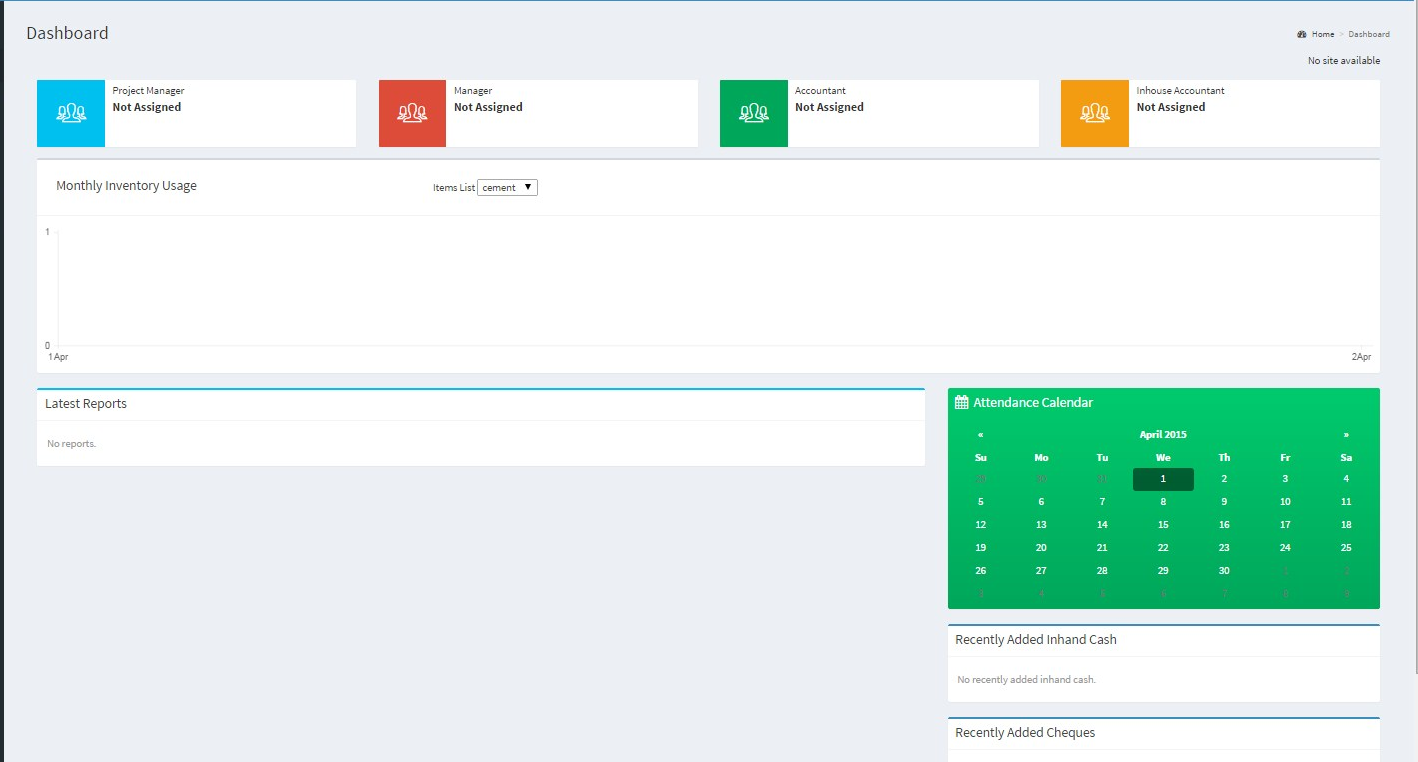Viewport: 1418px width, 762px height.
Task: Click the orange Inhouse Accountant people icon
Action: point(1095,113)
